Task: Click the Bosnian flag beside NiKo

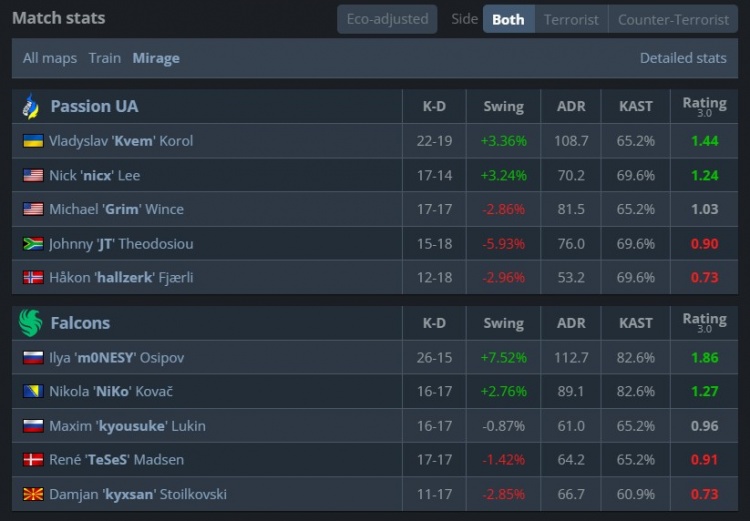Action: click(x=33, y=392)
